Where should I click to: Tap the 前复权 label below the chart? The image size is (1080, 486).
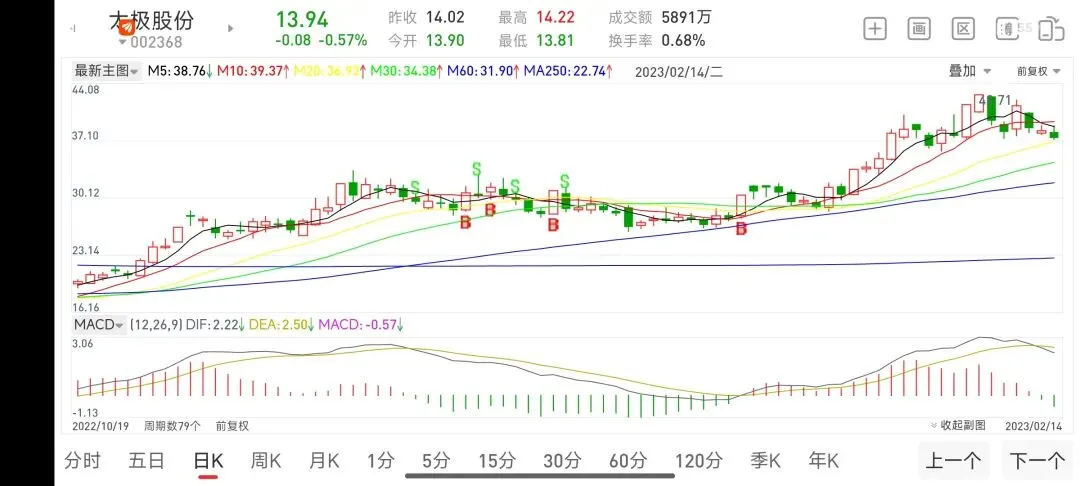[232, 426]
